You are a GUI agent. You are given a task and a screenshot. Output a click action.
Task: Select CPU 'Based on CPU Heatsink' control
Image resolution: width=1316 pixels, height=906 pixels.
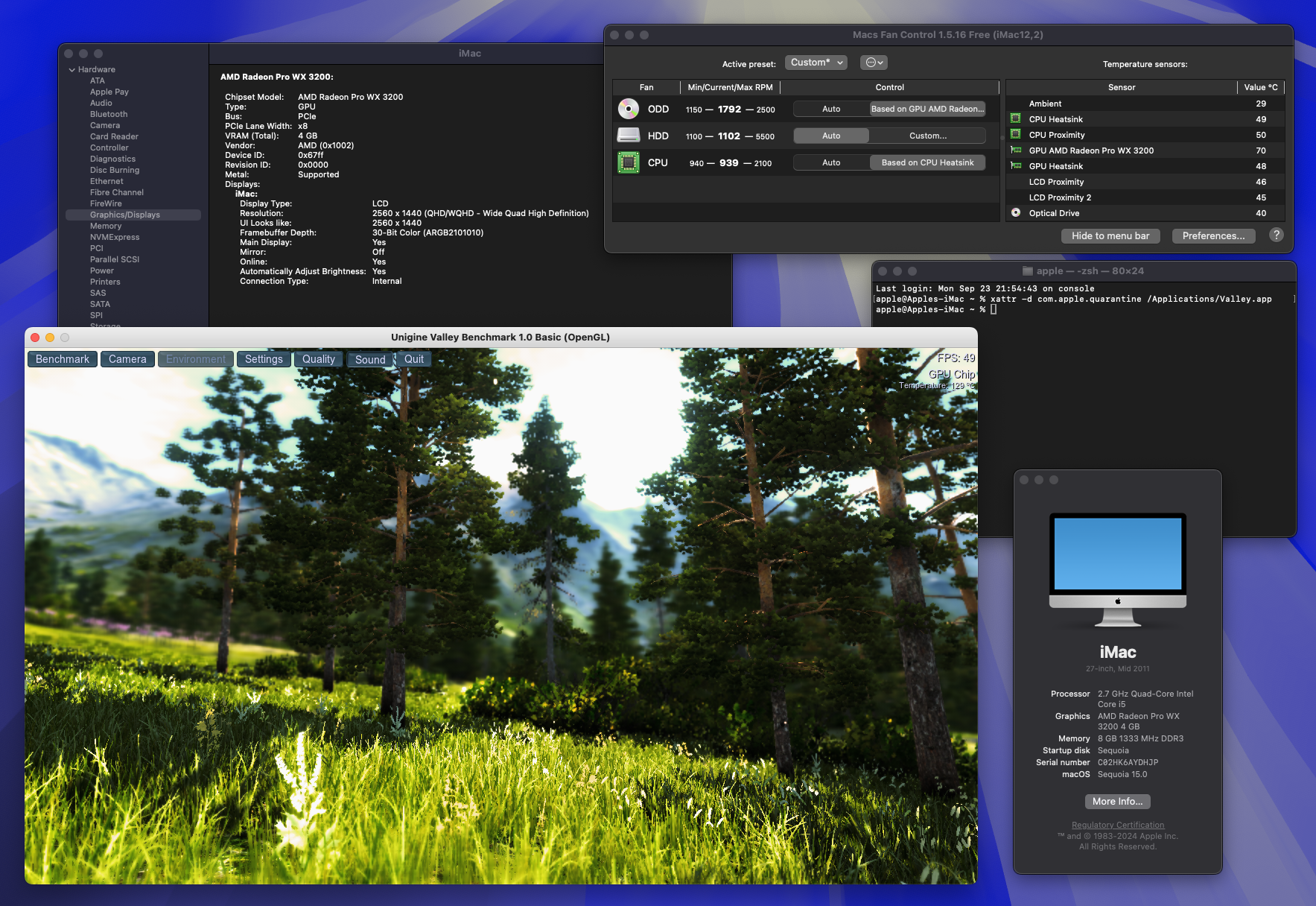927,162
